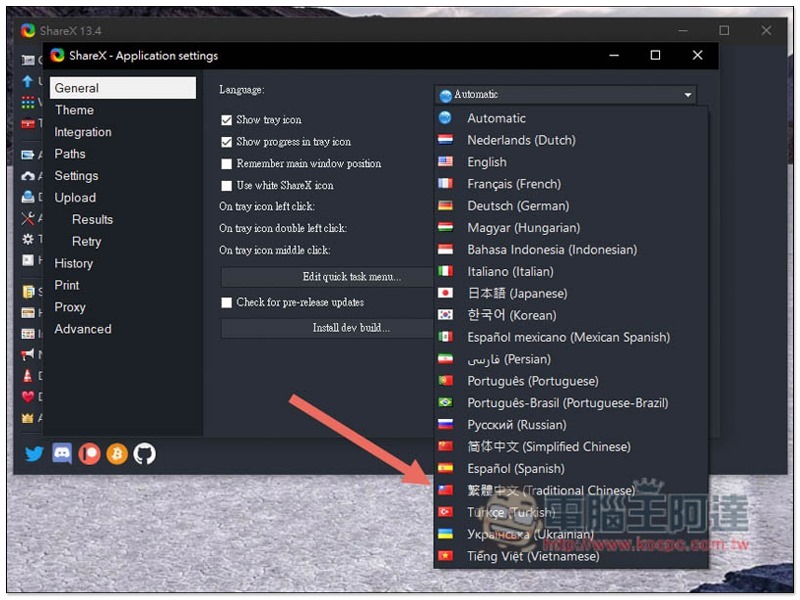Select the General settings tab

(123, 88)
